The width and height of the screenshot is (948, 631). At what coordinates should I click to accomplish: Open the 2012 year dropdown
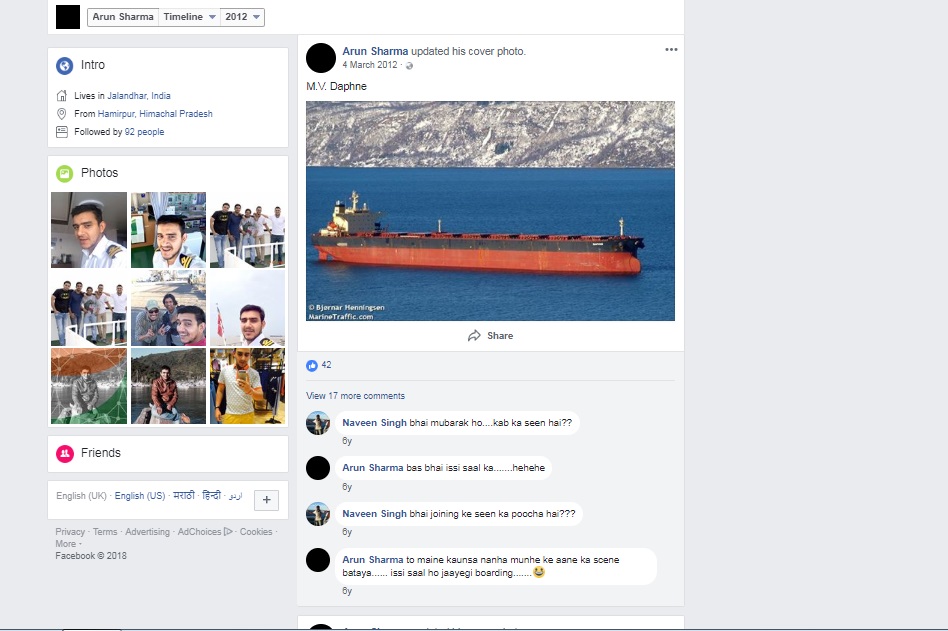(242, 17)
